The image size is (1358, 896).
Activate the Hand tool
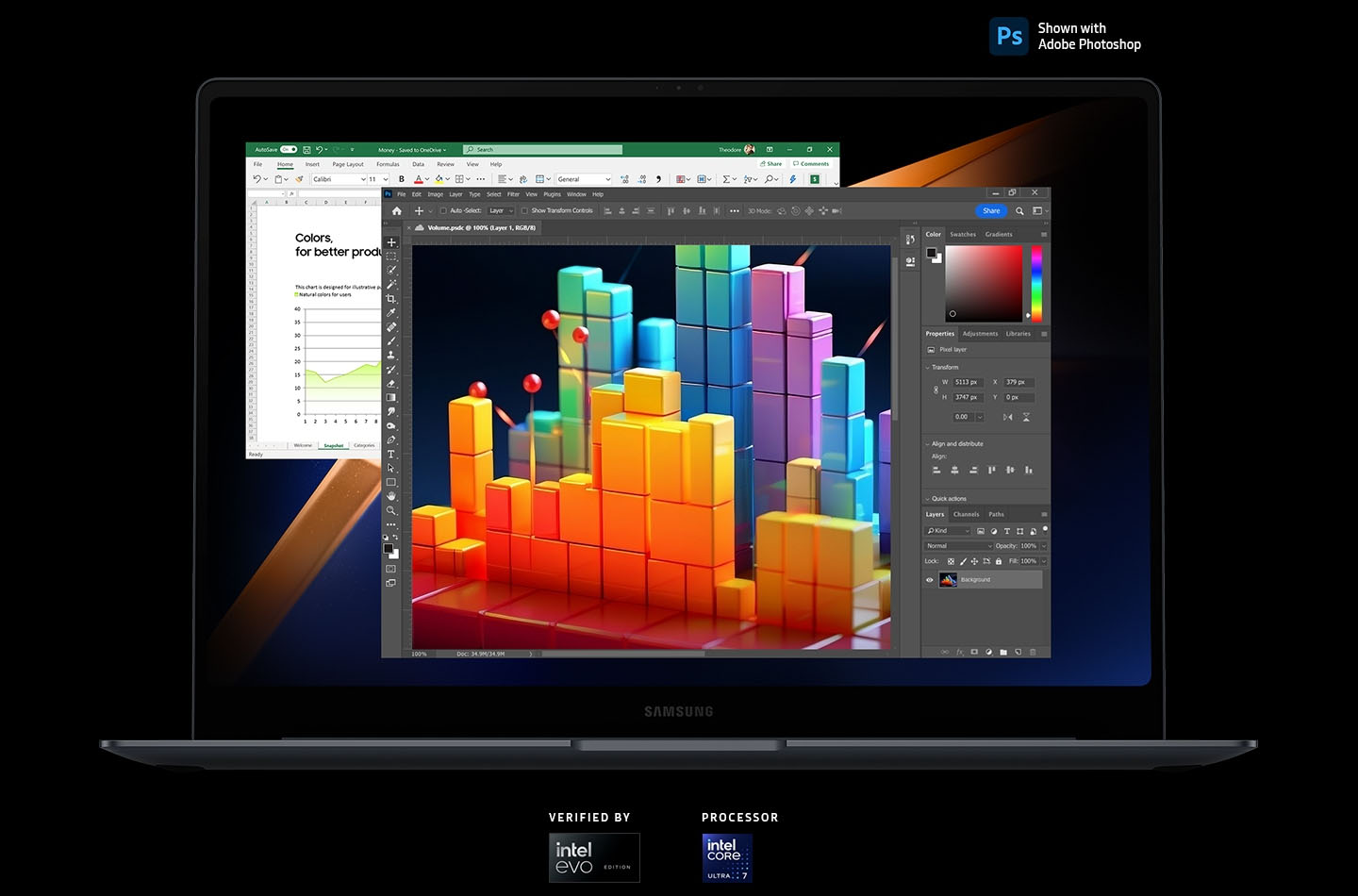(x=391, y=496)
